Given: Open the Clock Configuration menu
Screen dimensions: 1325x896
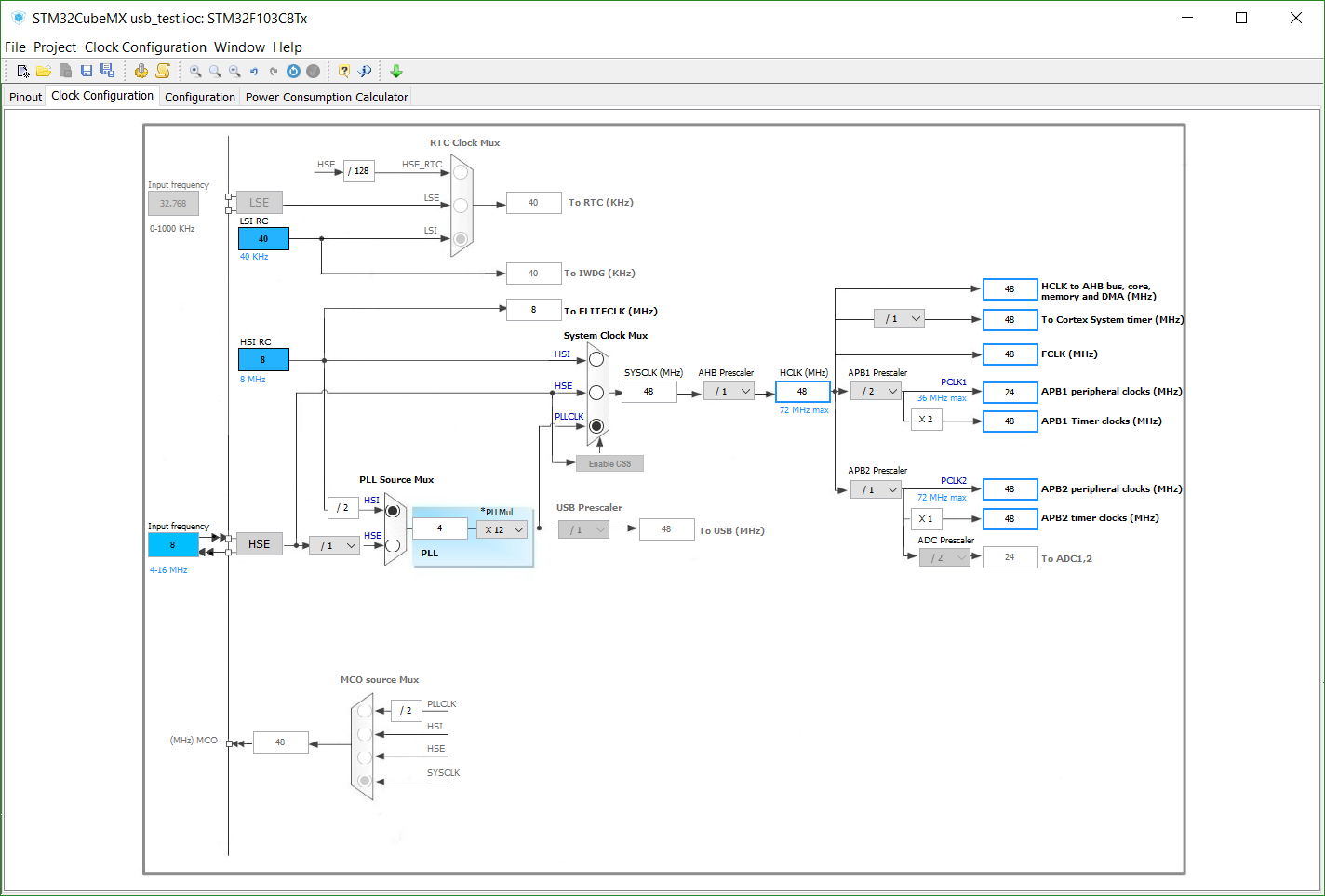Looking at the screenshot, I should point(146,47).
